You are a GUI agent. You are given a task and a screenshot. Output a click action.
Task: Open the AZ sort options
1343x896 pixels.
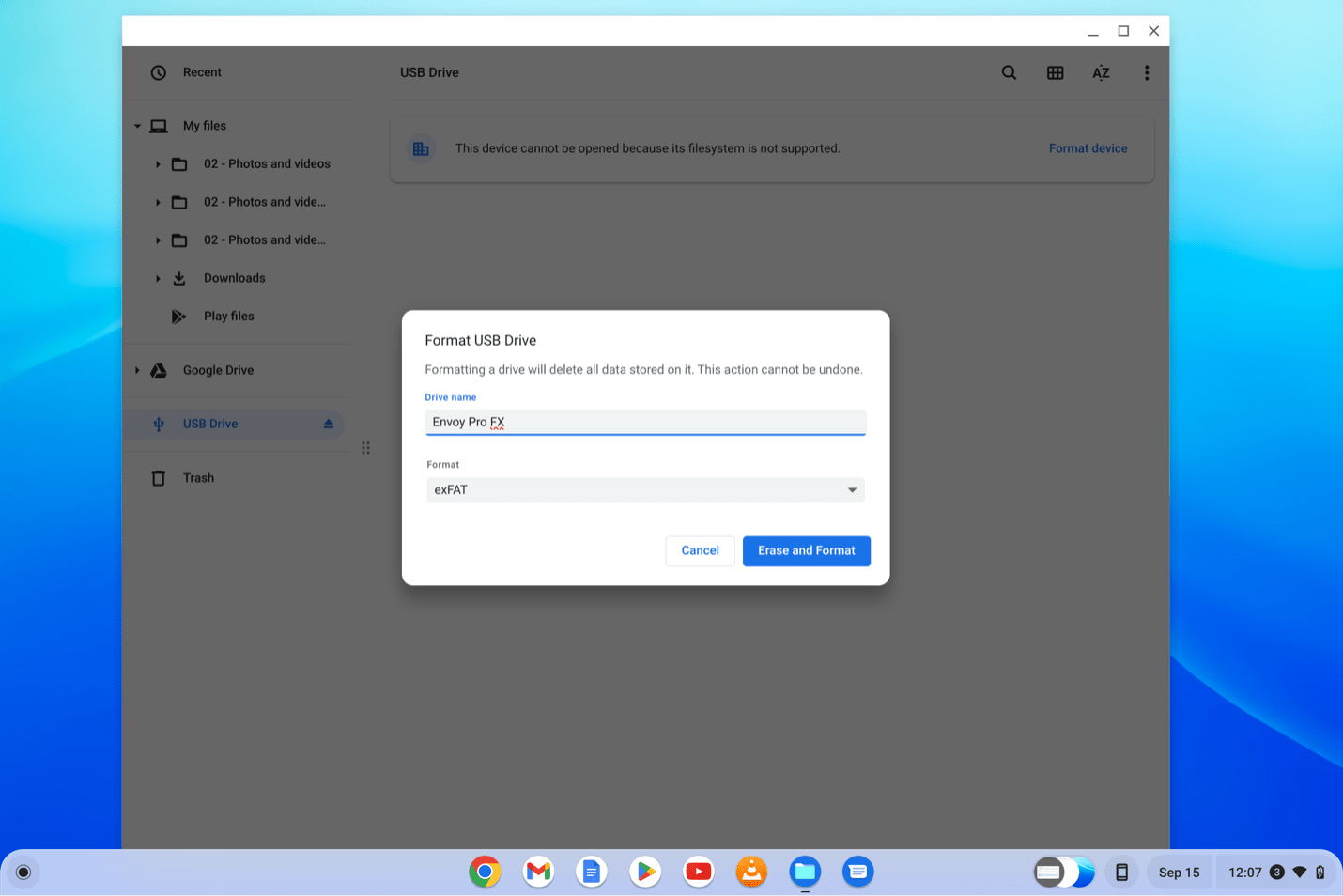(1101, 72)
